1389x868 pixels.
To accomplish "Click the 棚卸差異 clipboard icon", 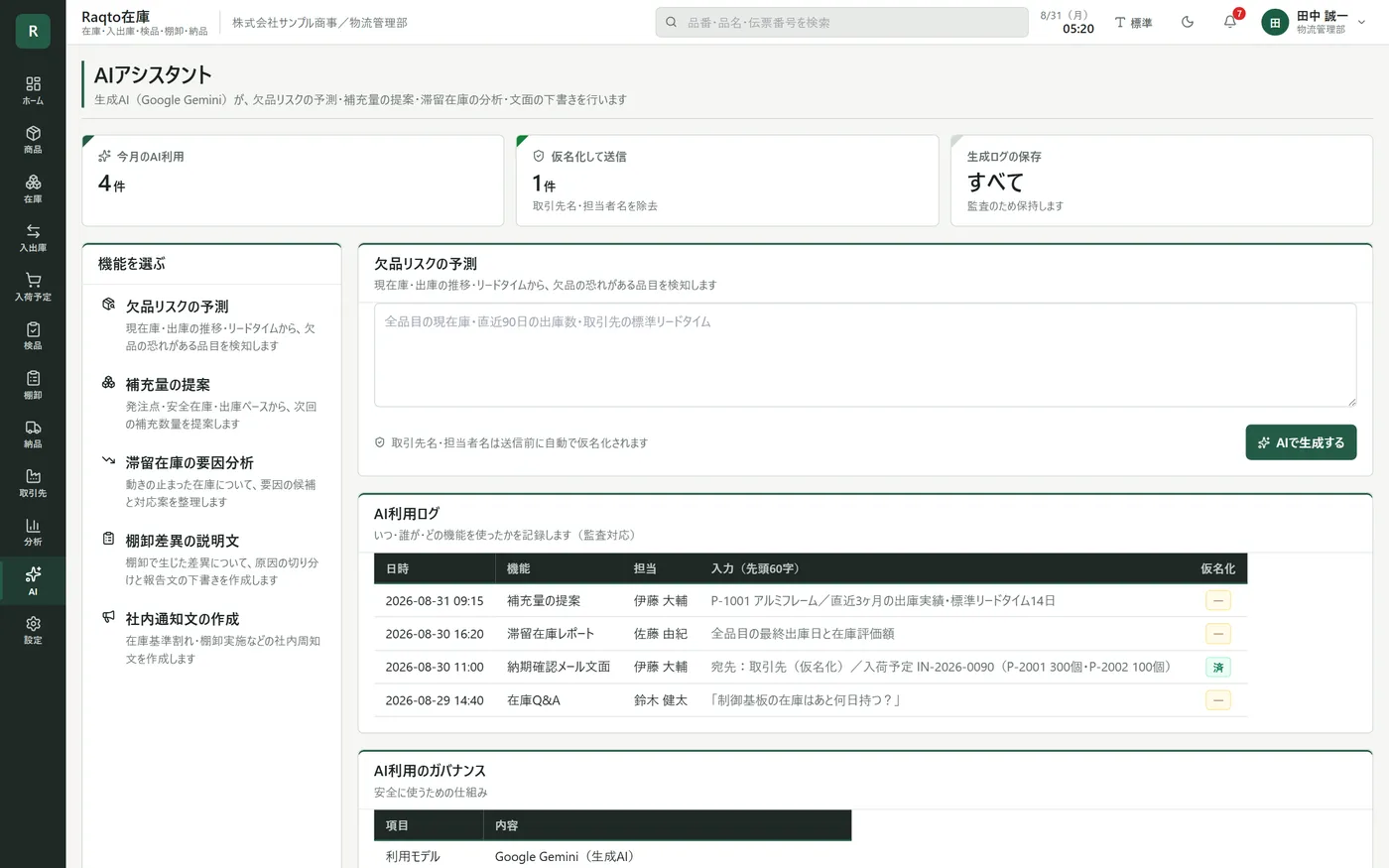I will pos(109,539).
